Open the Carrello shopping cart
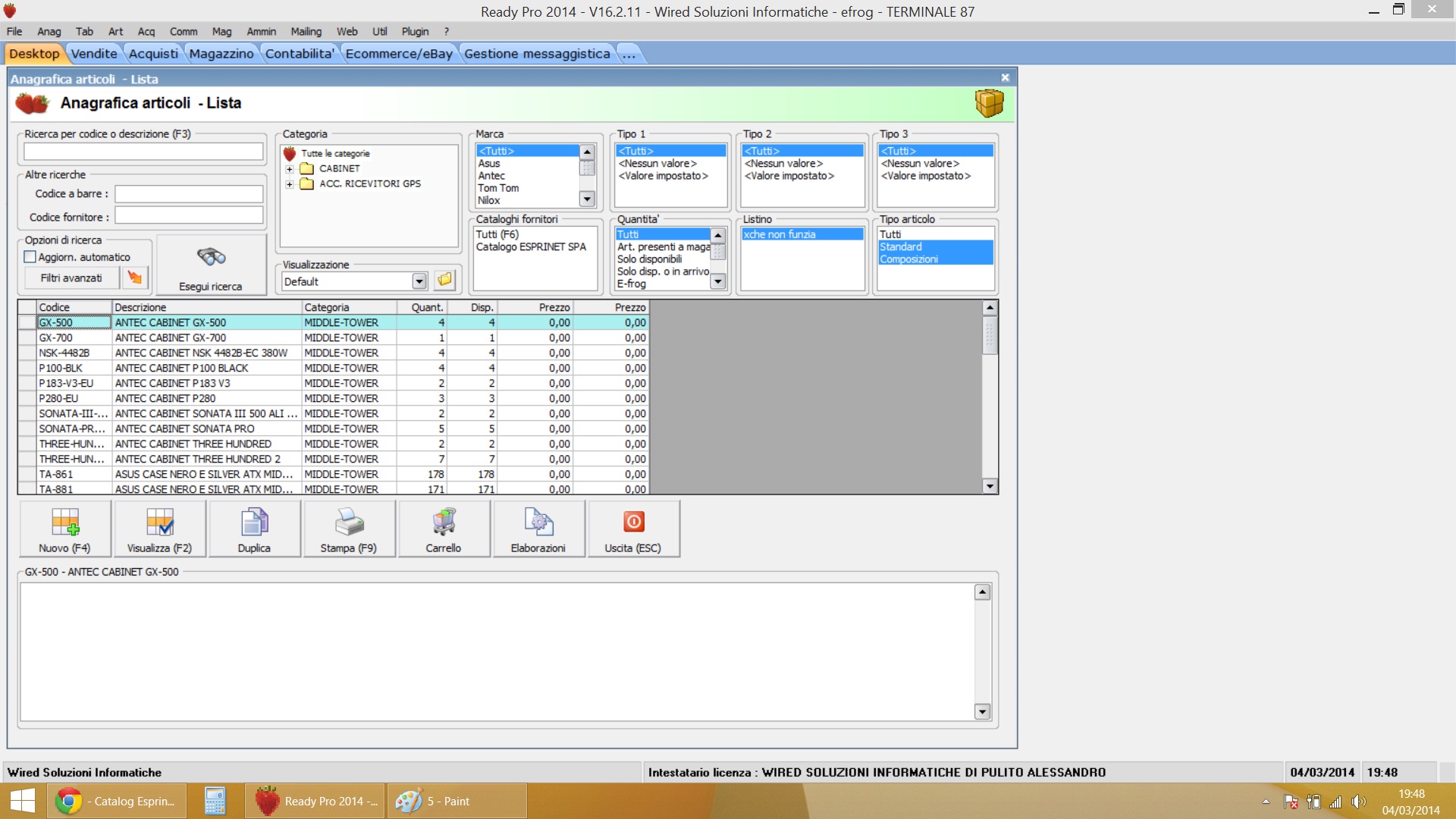Viewport: 1456px width, 819px height. tap(444, 529)
